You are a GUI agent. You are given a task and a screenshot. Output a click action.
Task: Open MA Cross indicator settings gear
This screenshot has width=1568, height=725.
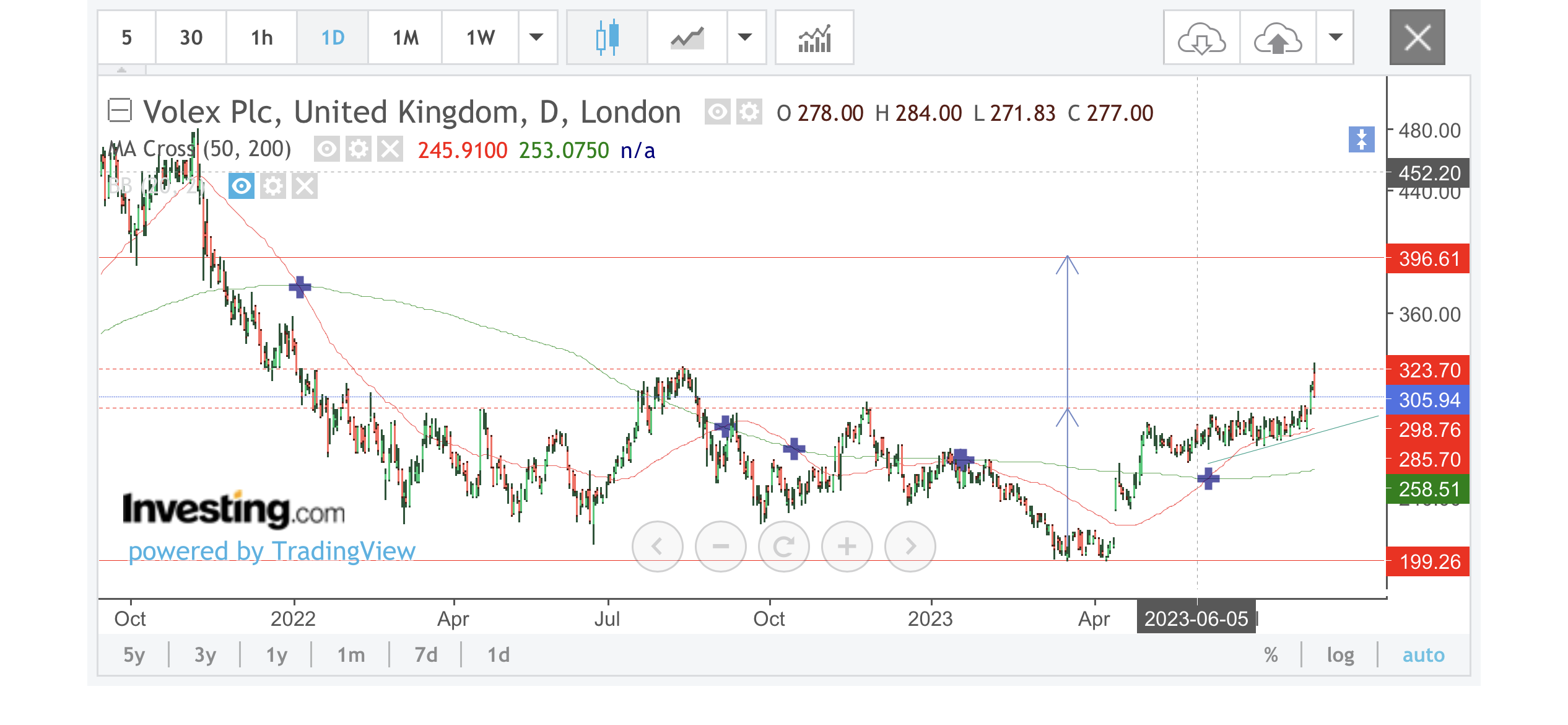(358, 149)
